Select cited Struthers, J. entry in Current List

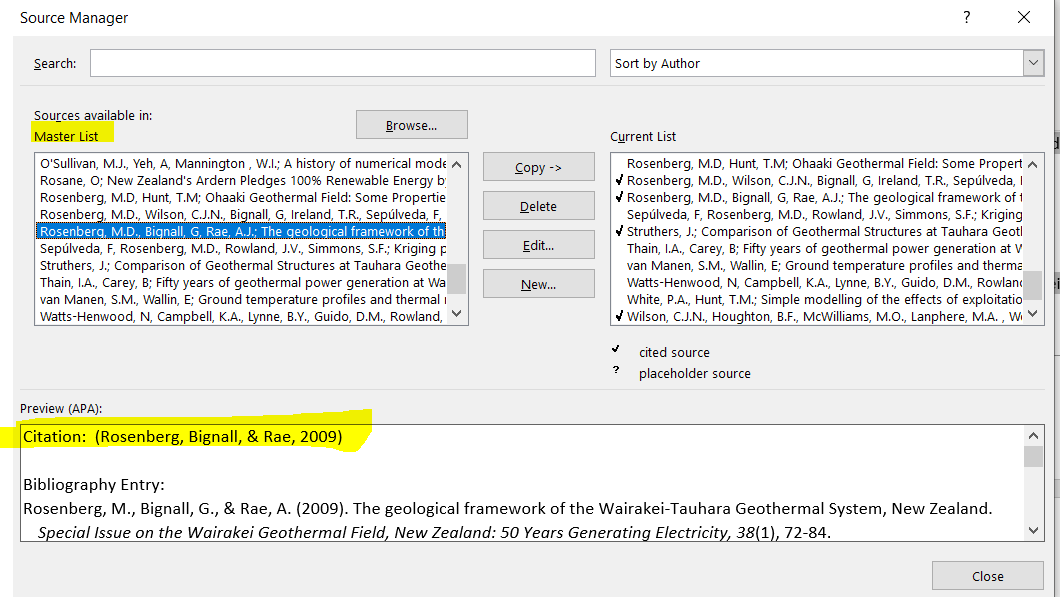(x=818, y=231)
